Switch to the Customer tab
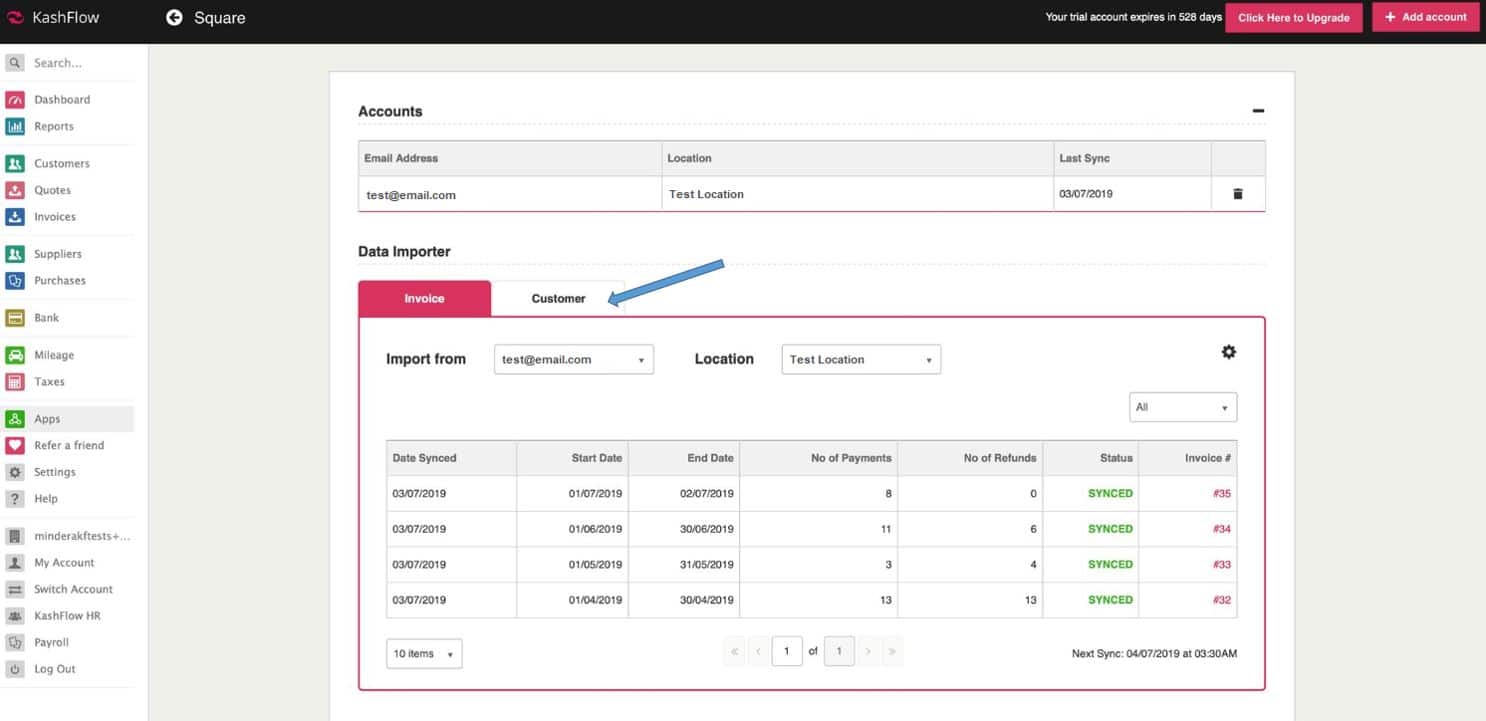1486x721 pixels. pyautogui.click(x=558, y=299)
